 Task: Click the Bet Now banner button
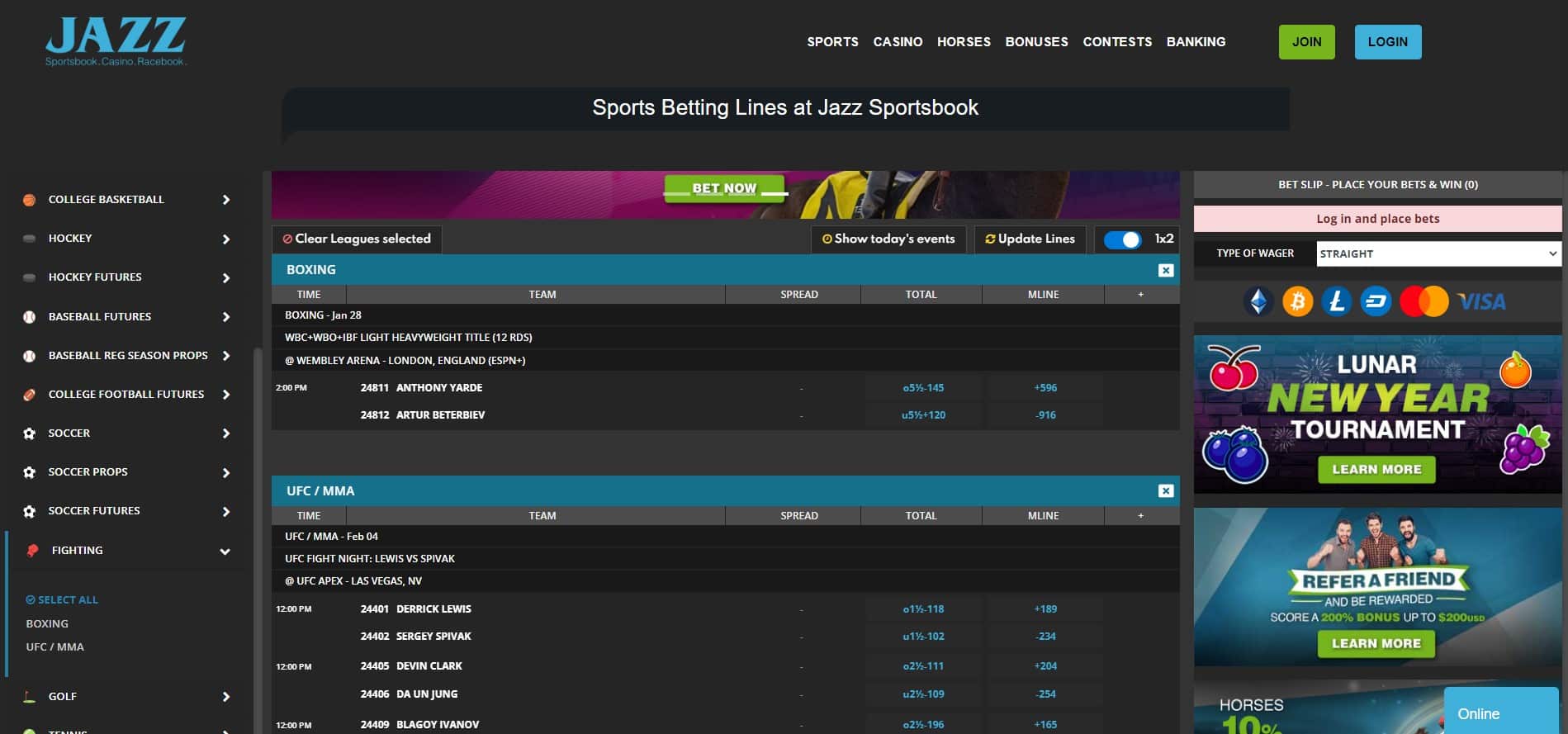click(x=724, y=188)
